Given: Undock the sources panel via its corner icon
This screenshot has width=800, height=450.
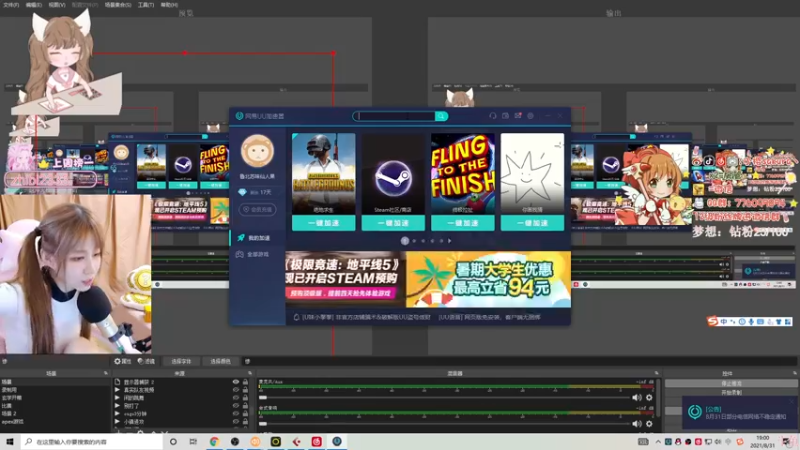Looking at the screenshot, I should point(249,373).
